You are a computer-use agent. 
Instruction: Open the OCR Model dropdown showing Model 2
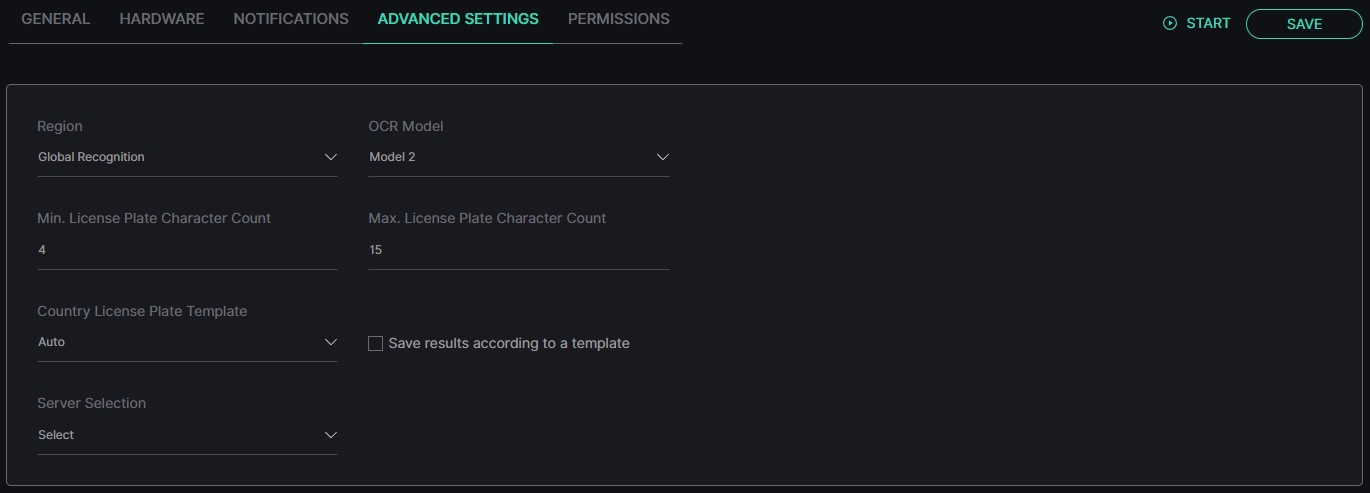pyautogui.click(x=519, y=157)
